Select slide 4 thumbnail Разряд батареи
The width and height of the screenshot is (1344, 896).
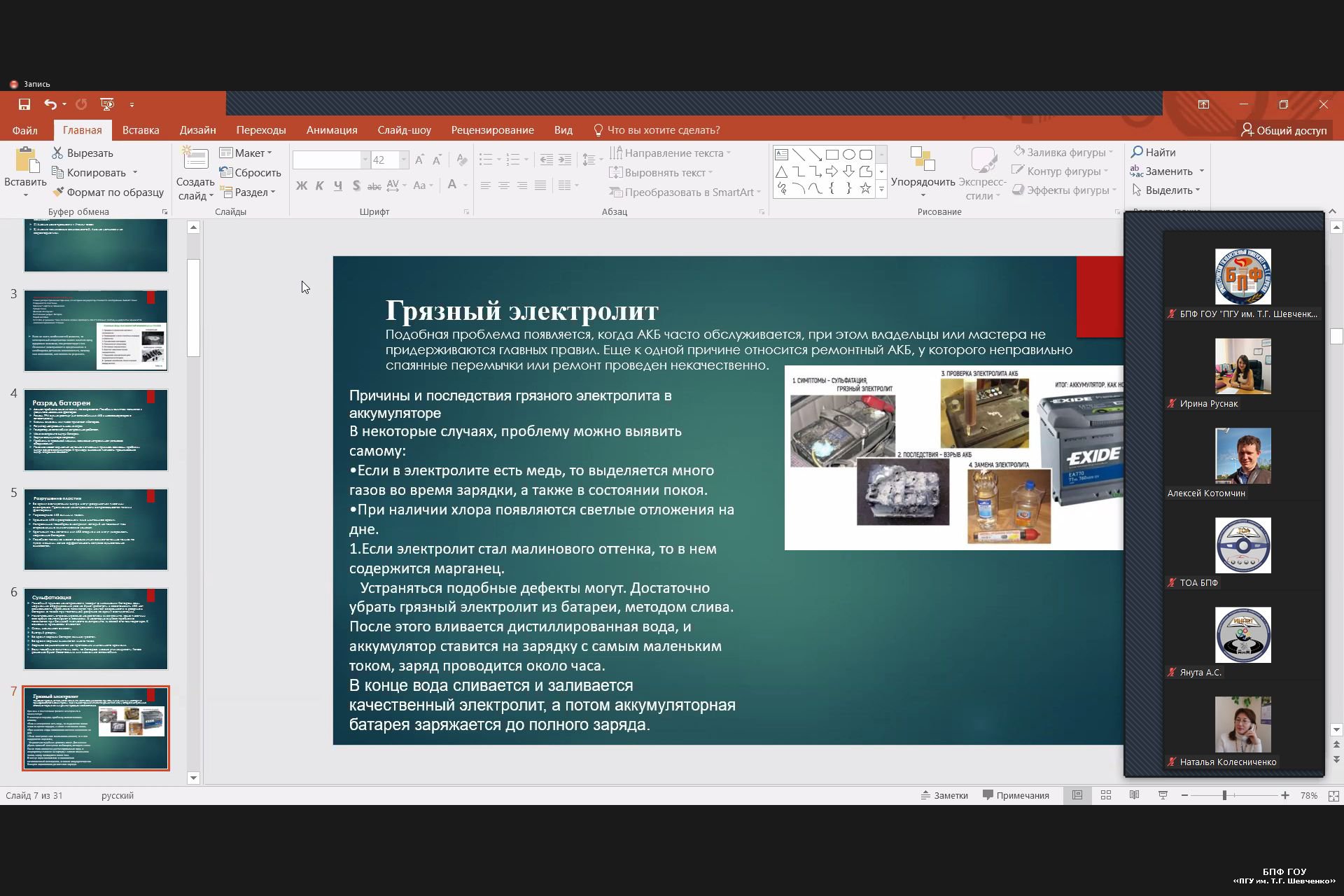96,430
